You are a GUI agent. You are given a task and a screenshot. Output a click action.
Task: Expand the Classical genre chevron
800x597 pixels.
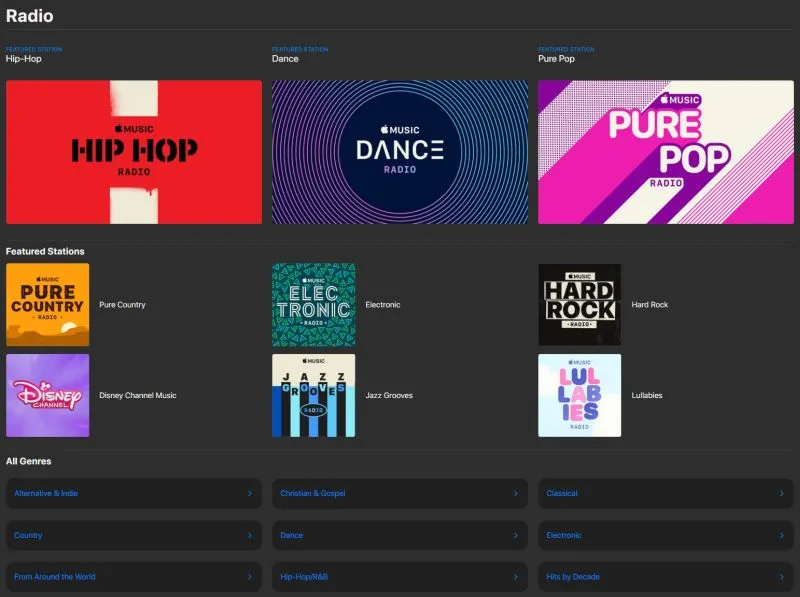point(784,493)
